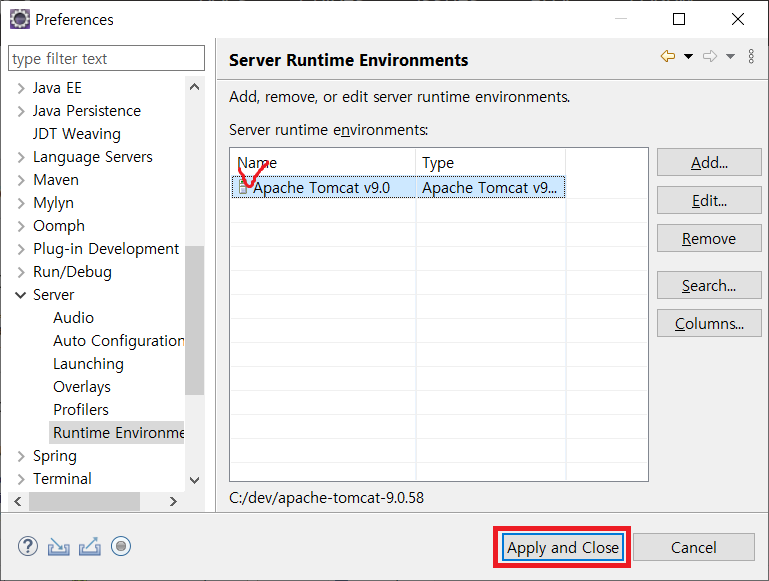Open Auto Configuration preferences page

(x=118, y=341)
